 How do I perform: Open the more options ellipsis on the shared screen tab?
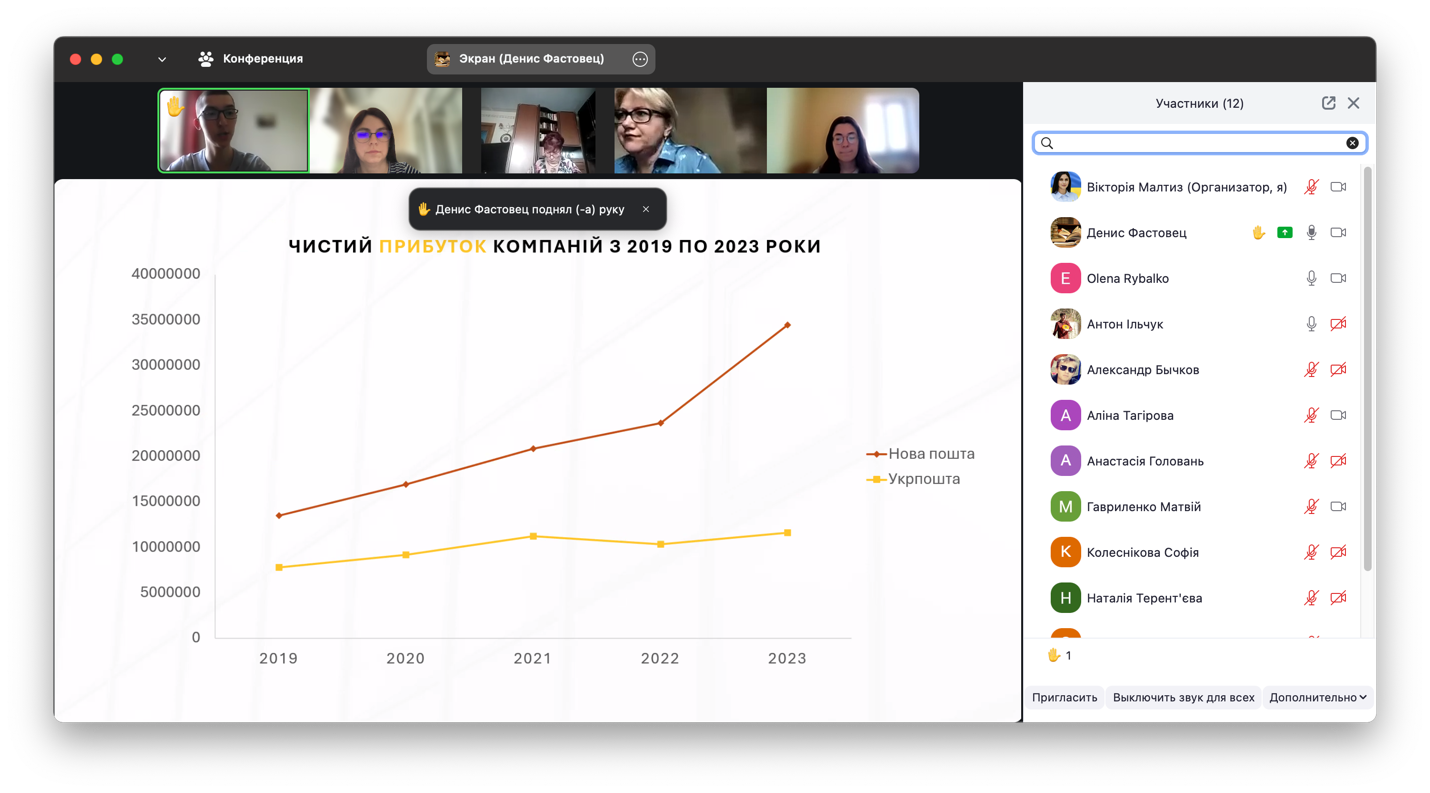pyautogui.click(x=640, y=59)
